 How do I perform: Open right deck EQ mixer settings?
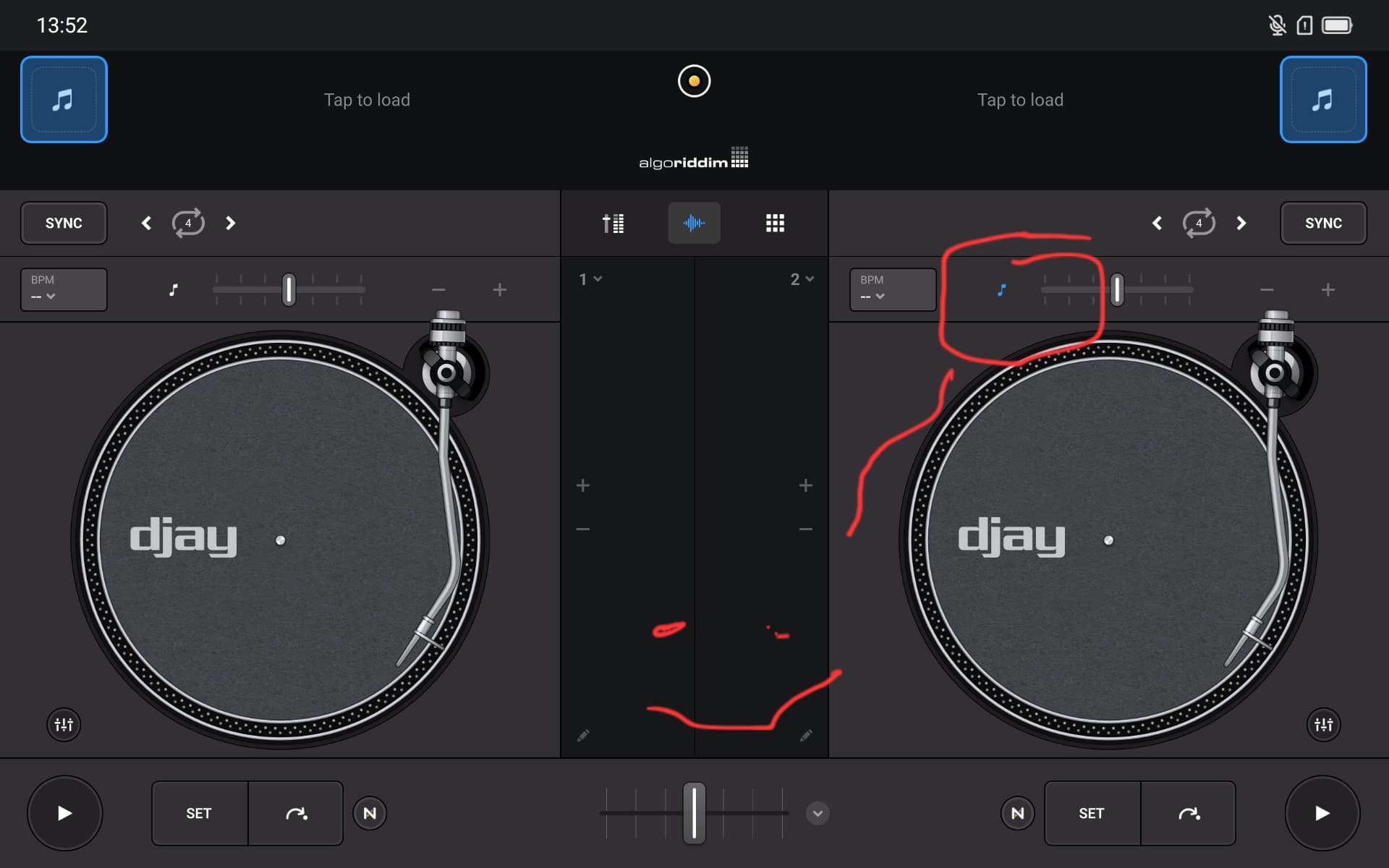pyautogui.click(x=1323, y=724)
